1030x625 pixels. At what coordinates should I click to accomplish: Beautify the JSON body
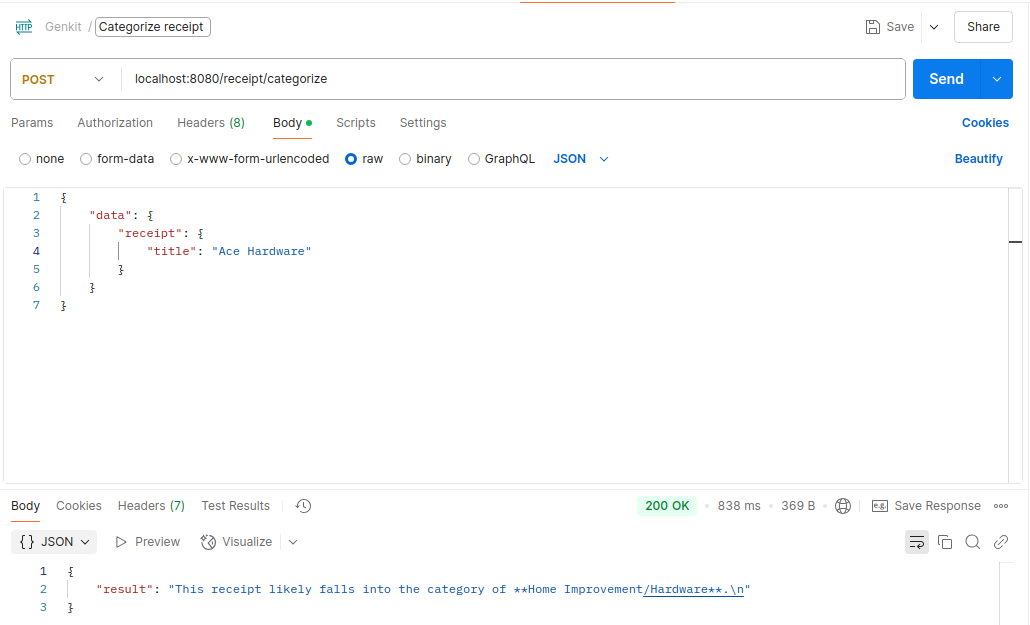(979, 159)
